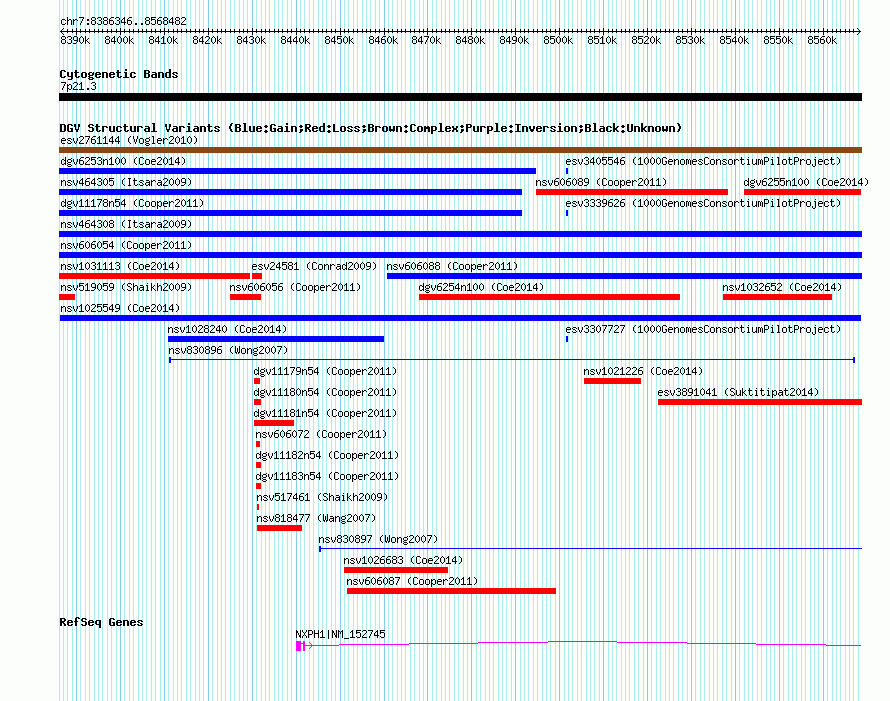Open nsv606072 (Cooper2011) label
Viewport: 890px width, 701px height.
[x=321, y=434]
